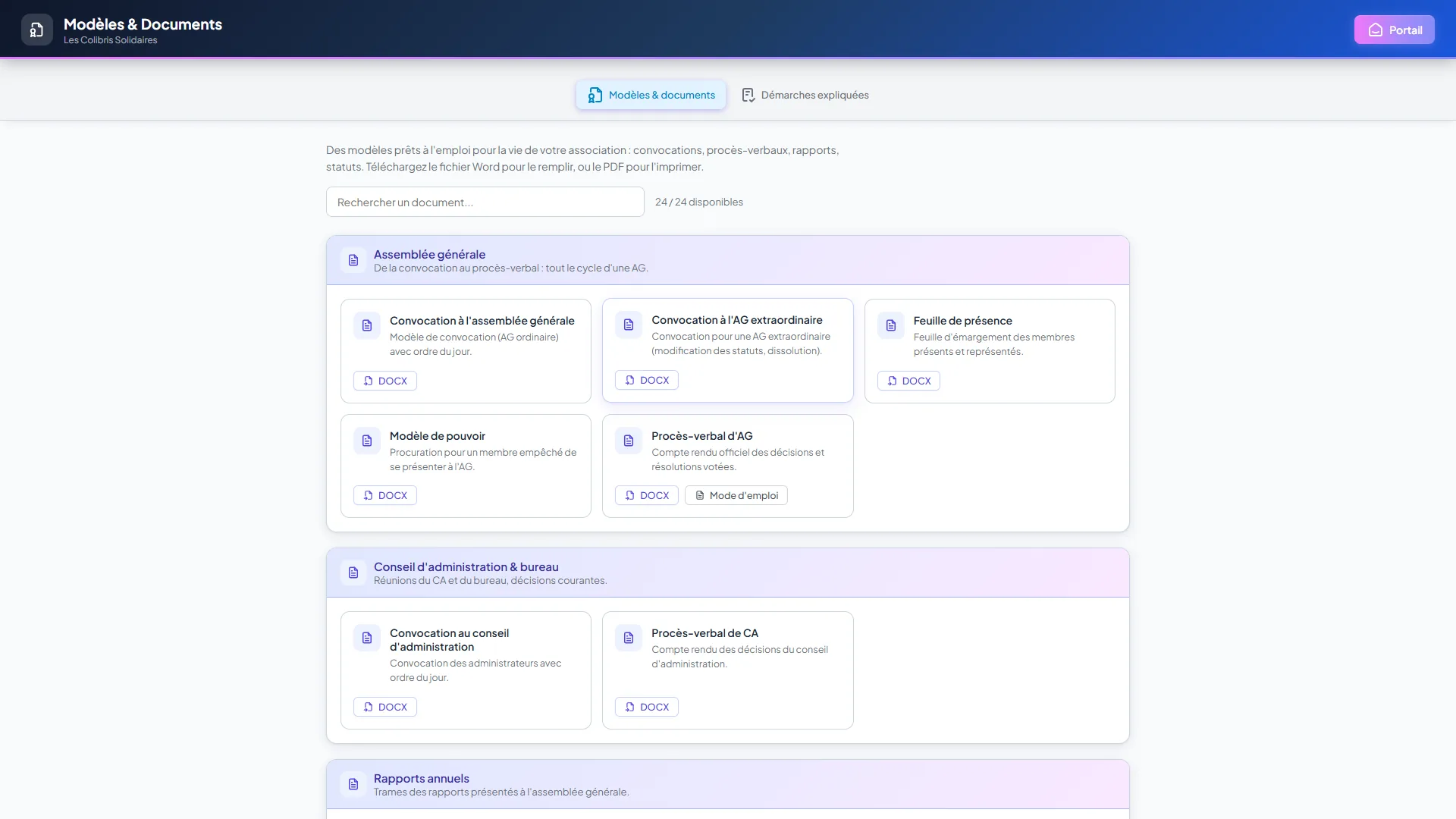Click text 'Réunions du CA et du bureau'

(x=441, y=581)
